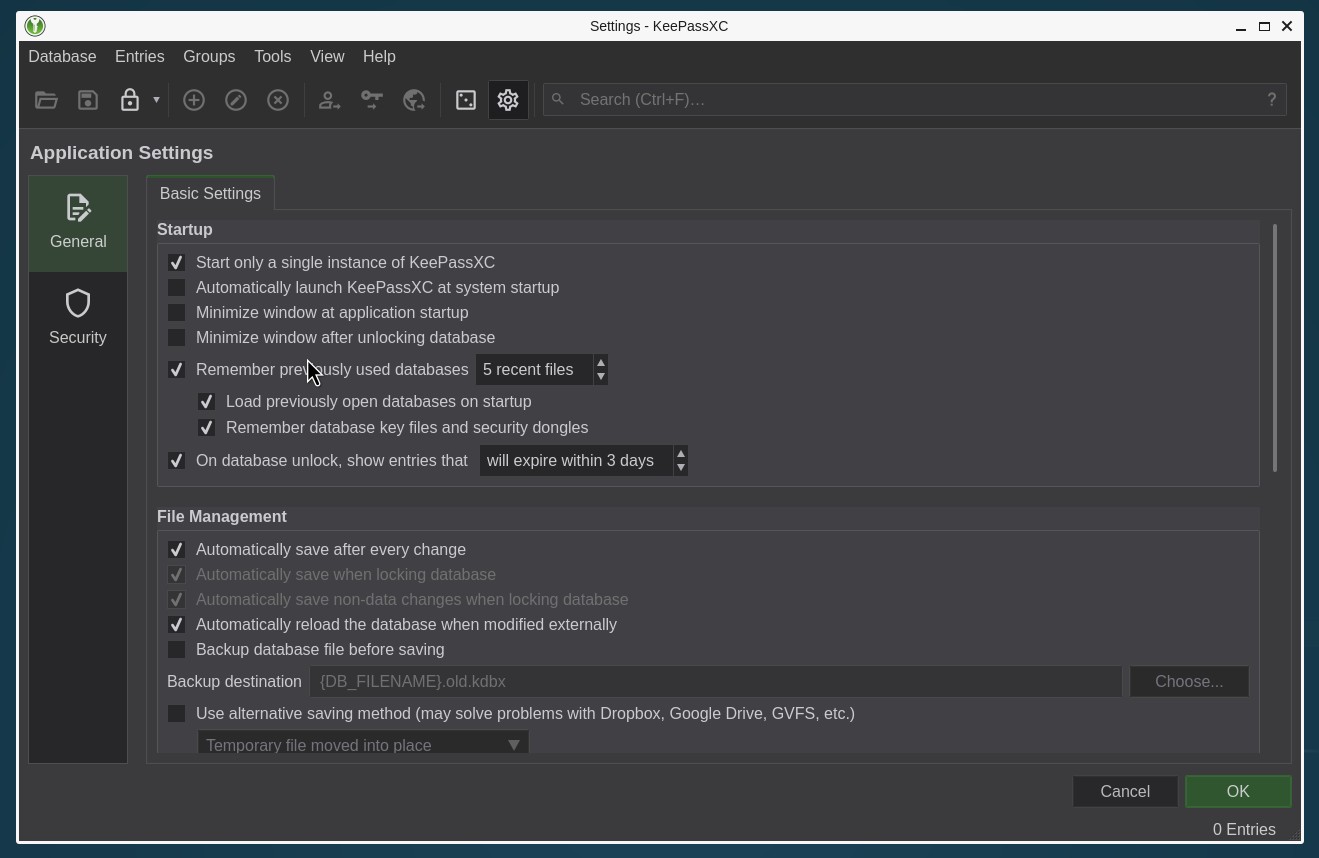The image size is (1319, 858).
Task: Minimize the KeePassXC window
Action: [1241, 26]
